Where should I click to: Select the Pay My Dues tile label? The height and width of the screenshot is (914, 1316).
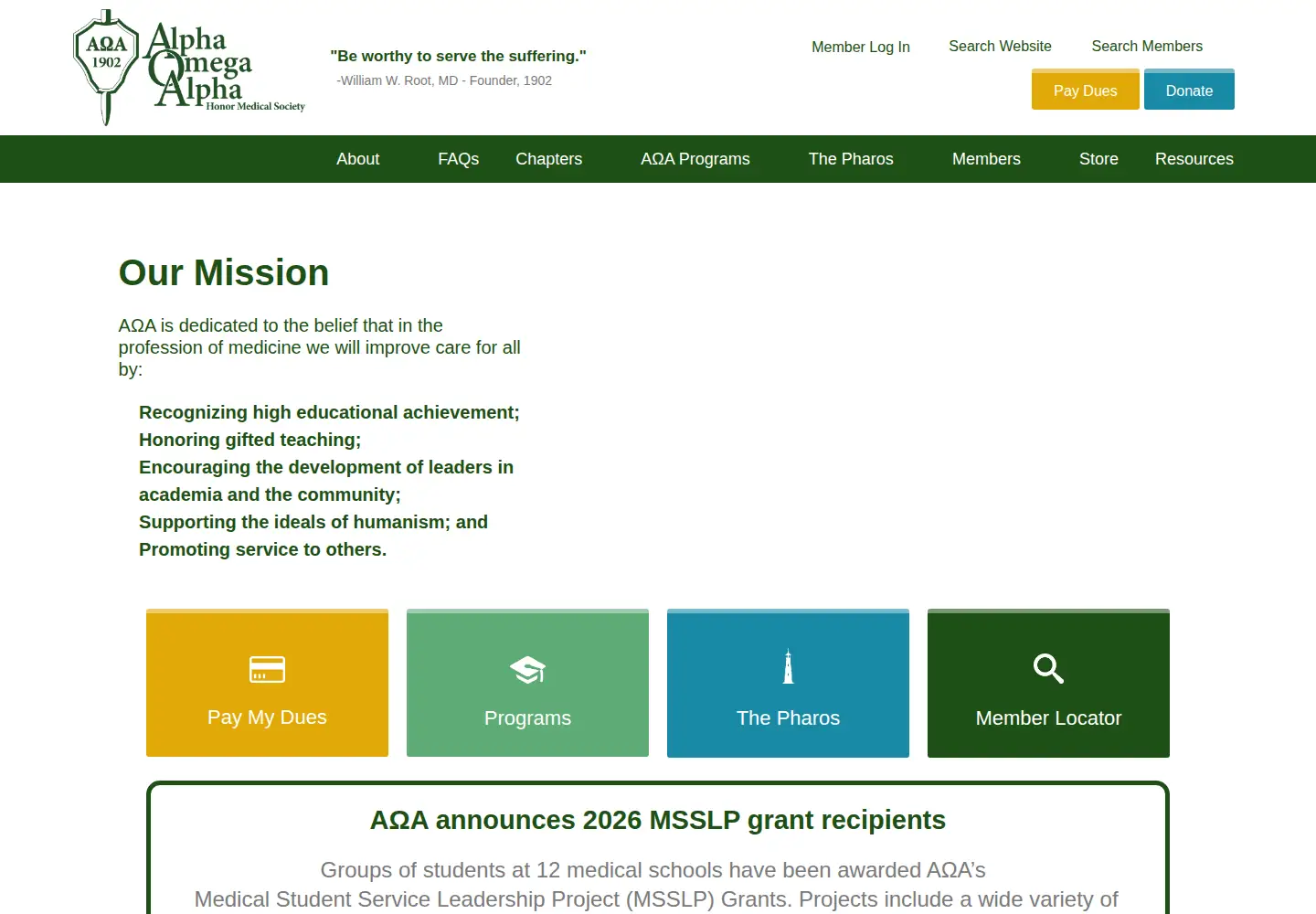pos(267,717)
